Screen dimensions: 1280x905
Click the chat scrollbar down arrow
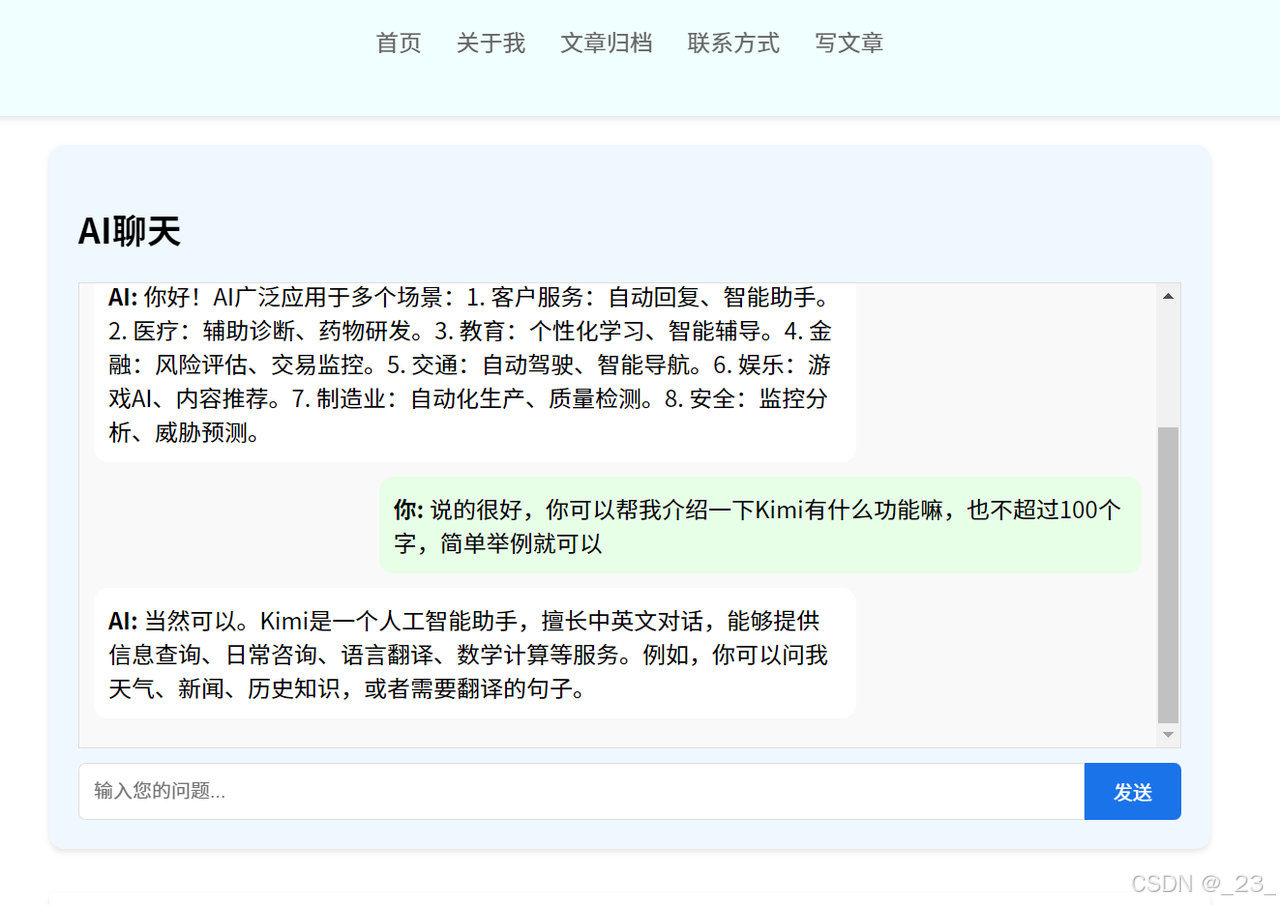[1167, 735]
